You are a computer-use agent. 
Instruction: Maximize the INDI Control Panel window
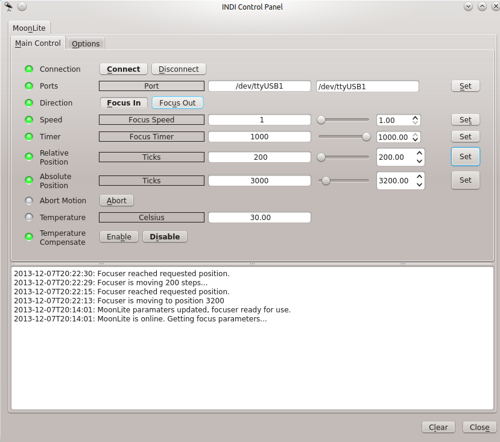(x=482, y=6)
